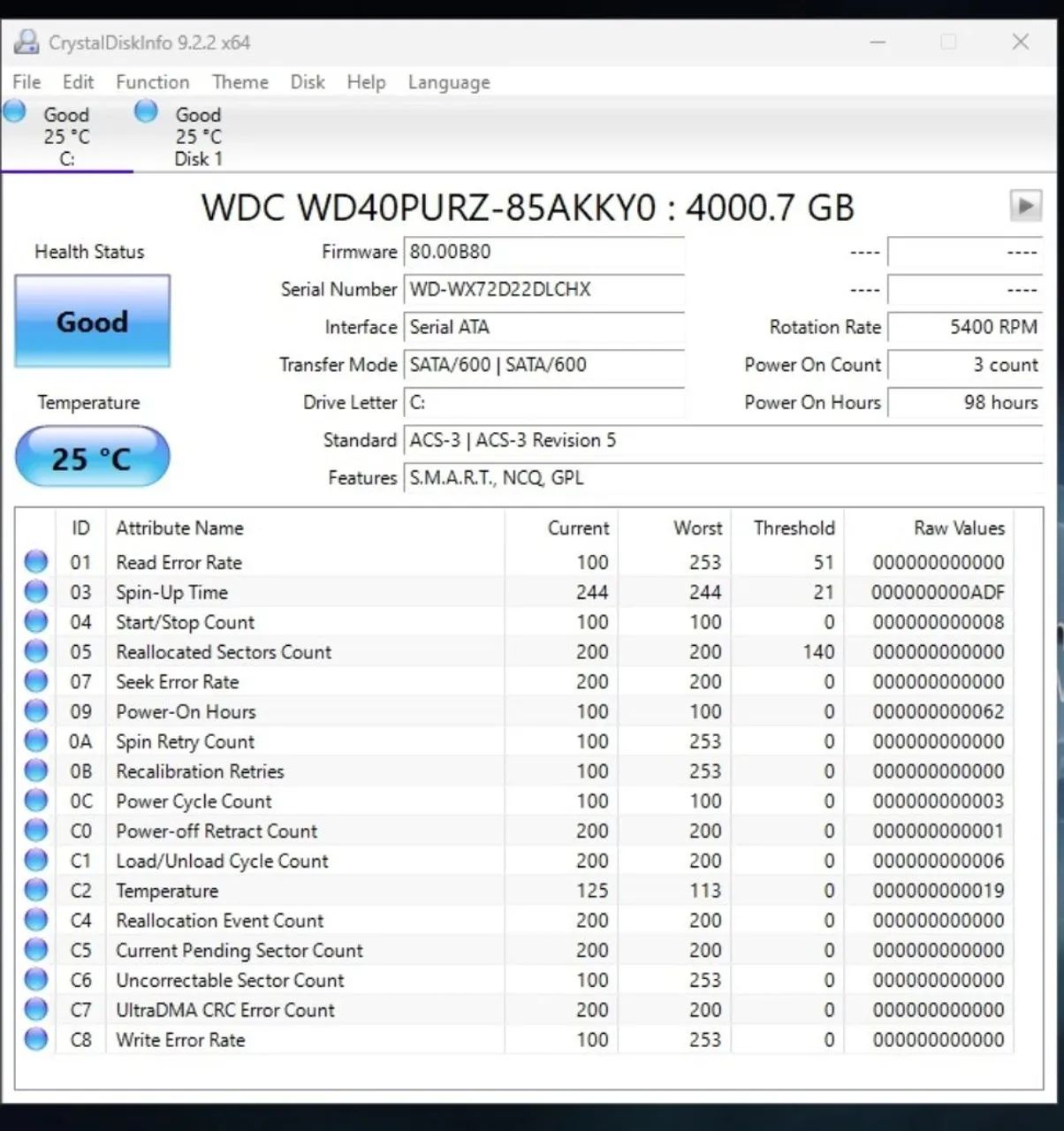Click status orb for Current Pending Sector Count

(36, 950)
